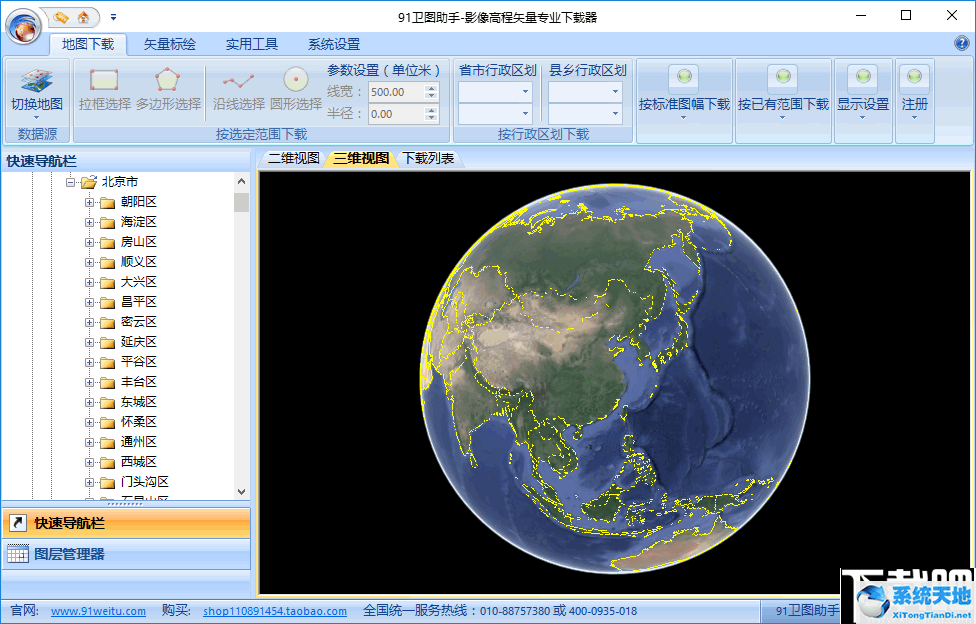Switch to the 下载列表 tab

[428, 158]
